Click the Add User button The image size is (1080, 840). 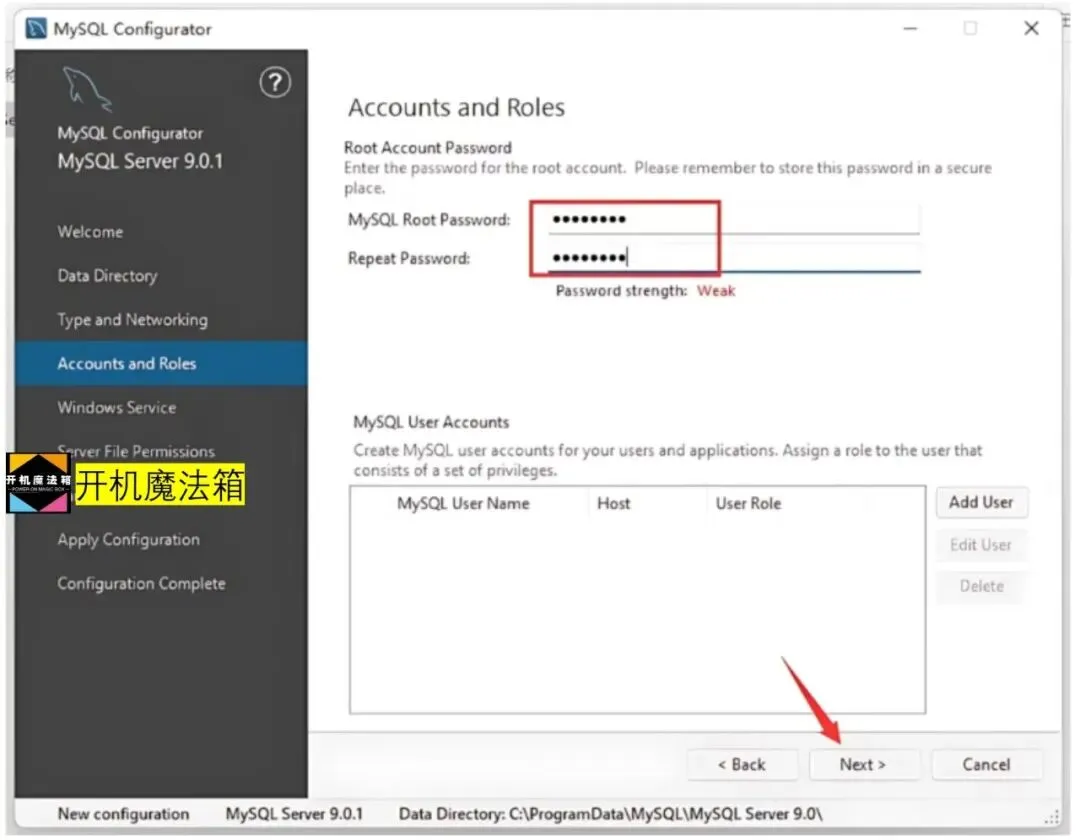pos(982,503)
